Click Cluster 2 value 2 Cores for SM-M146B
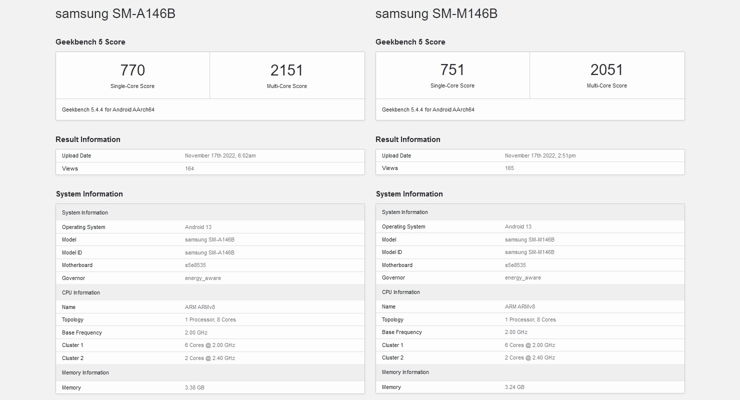This screenshot has width=740, height=400. click(x=530, y=358)
